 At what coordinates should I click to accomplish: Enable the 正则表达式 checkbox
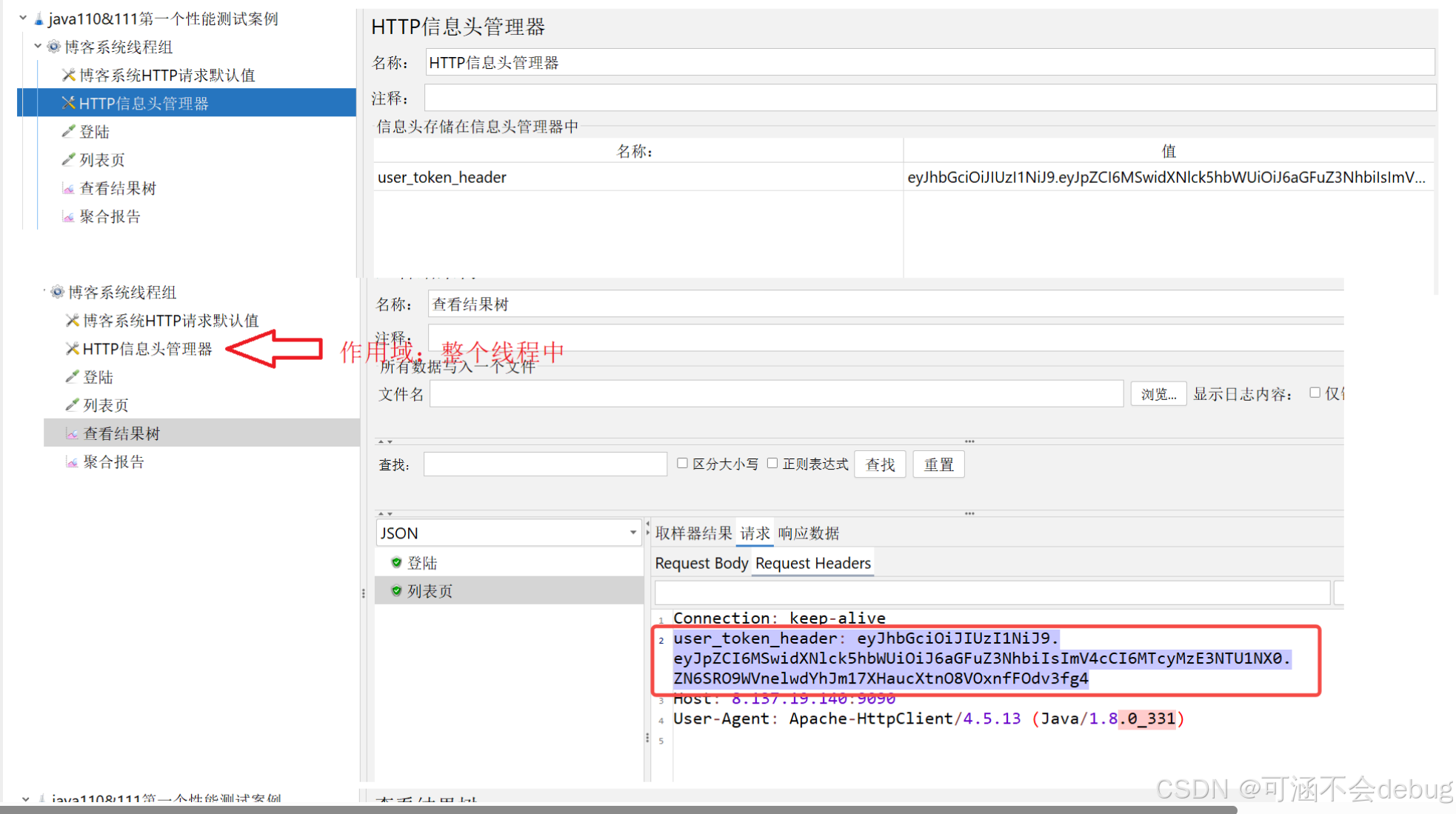772,464
